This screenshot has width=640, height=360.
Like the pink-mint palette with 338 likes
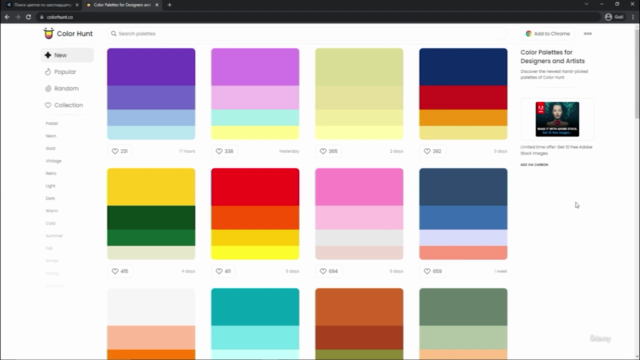click(224, 151)
